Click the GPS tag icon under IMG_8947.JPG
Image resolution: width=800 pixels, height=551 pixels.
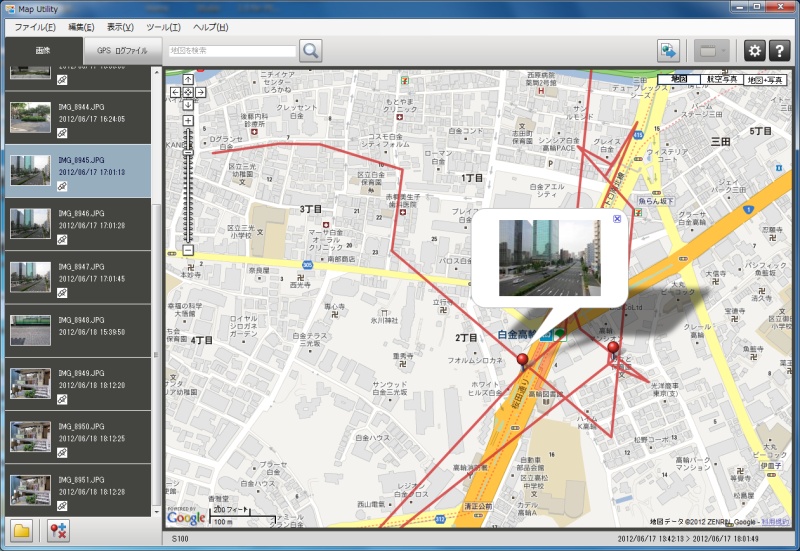point(62,293)
